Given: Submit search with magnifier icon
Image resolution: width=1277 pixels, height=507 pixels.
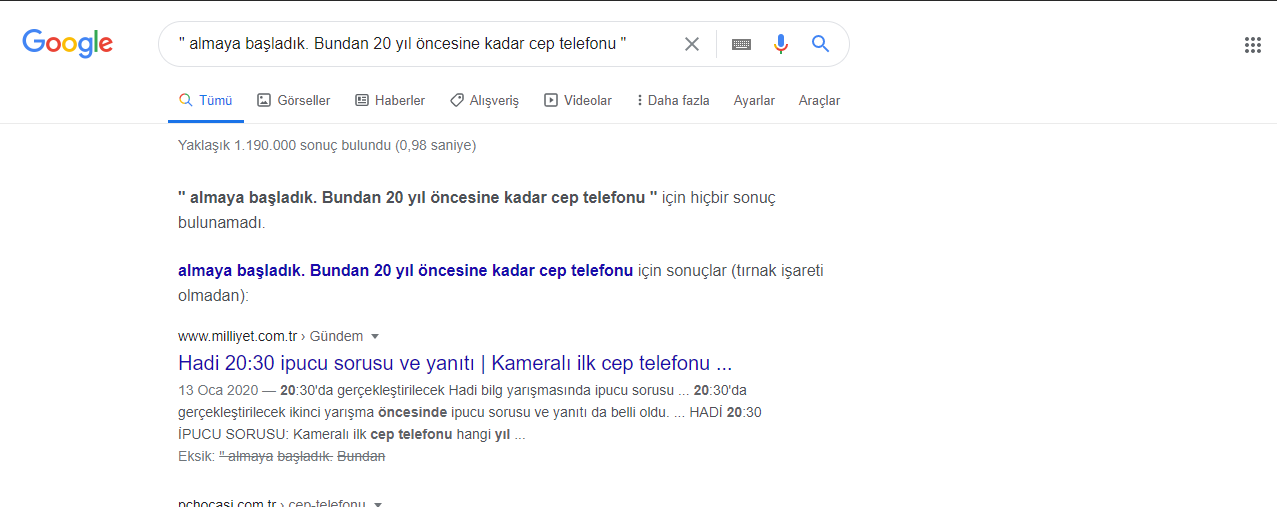Looking at the screenshot, I should coord(821,44).
